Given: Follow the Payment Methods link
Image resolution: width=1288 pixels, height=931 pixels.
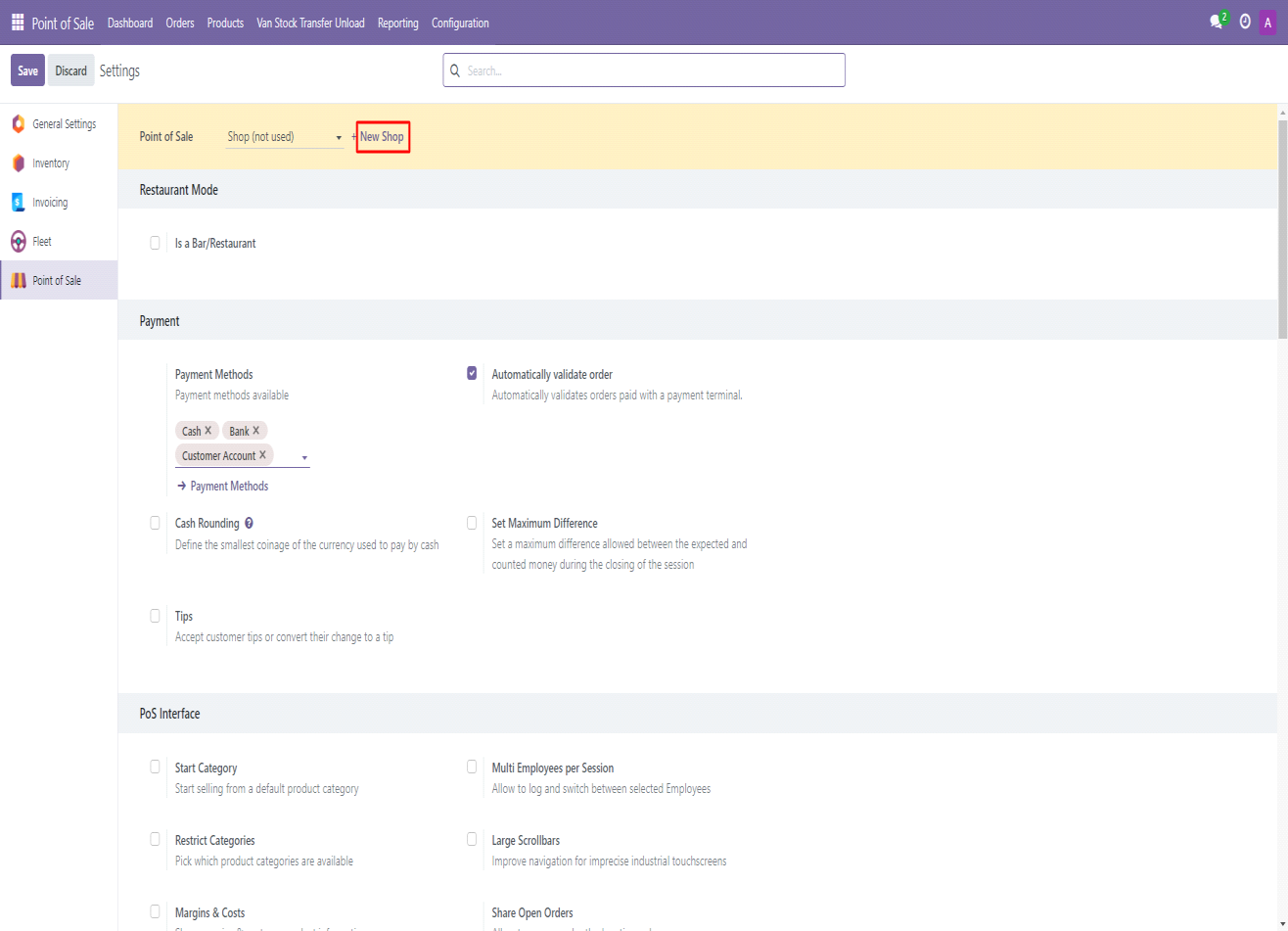Looking at the screenshot, I should pos(228,487).
